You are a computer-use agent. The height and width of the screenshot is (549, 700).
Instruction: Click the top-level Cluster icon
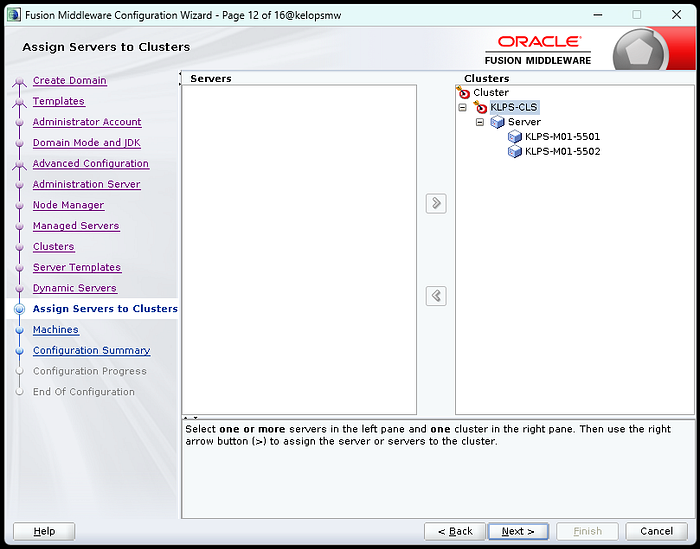(463, 92)
